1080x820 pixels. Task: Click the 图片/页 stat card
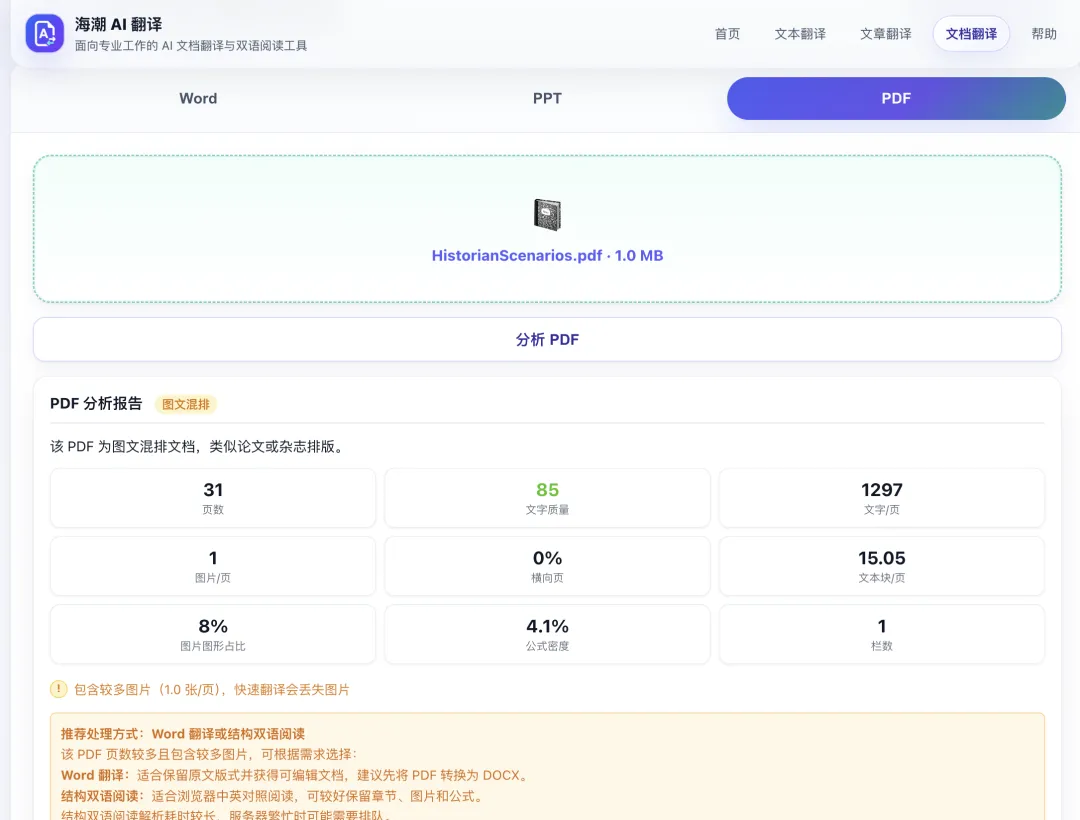(213, 566)
